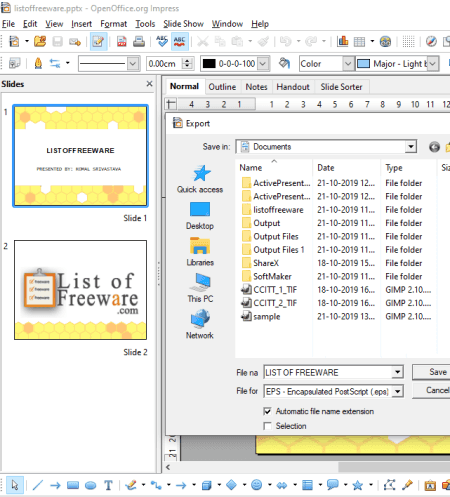
Task: Open a file with the Open folder icon
Action: (40, 42)
